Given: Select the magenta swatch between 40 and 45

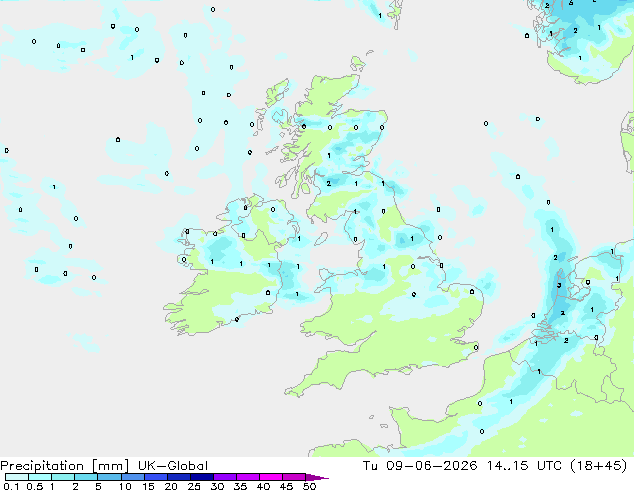Looking at the screenshot, I should coord(271,477).
